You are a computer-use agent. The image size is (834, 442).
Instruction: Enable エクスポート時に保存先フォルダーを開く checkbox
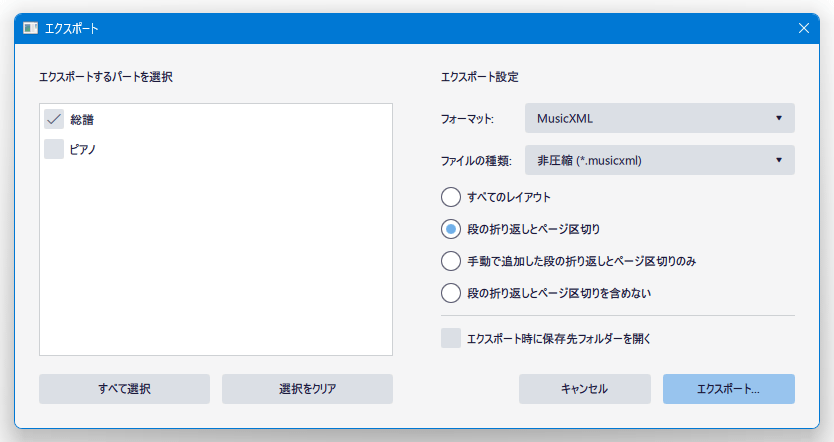(451, 338)
